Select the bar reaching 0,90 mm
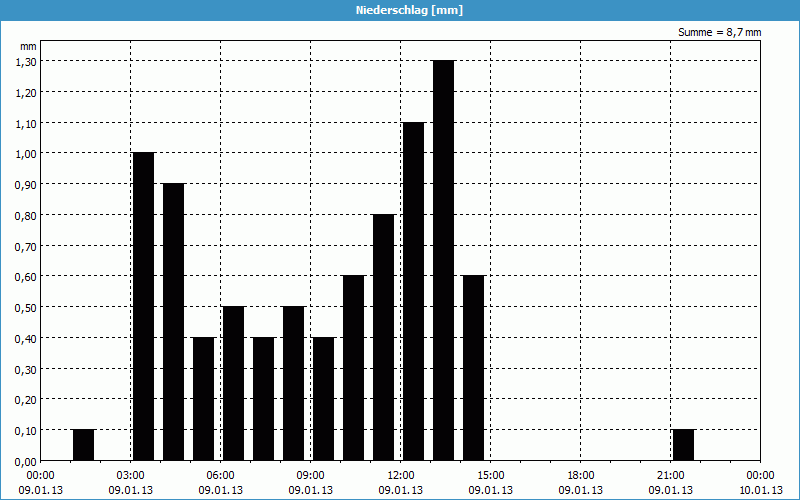This screenshot has height=500, width=800. (173, 320)
